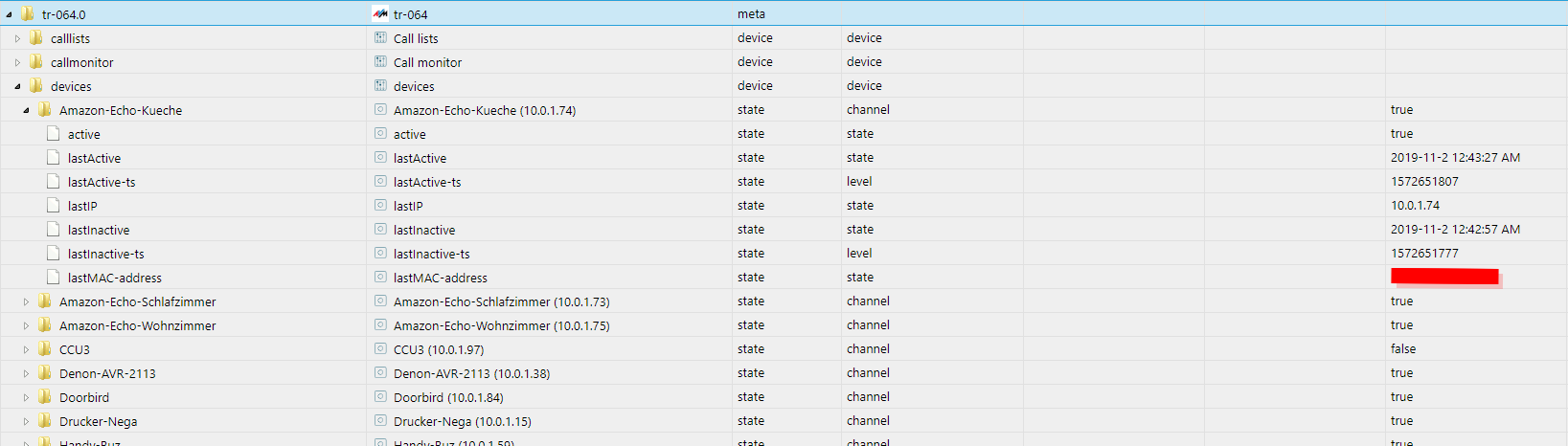1568x446 pixels.
Task: Select the Amazon-Echo-Wohnzimmer tree item
Action: [138, 325]
